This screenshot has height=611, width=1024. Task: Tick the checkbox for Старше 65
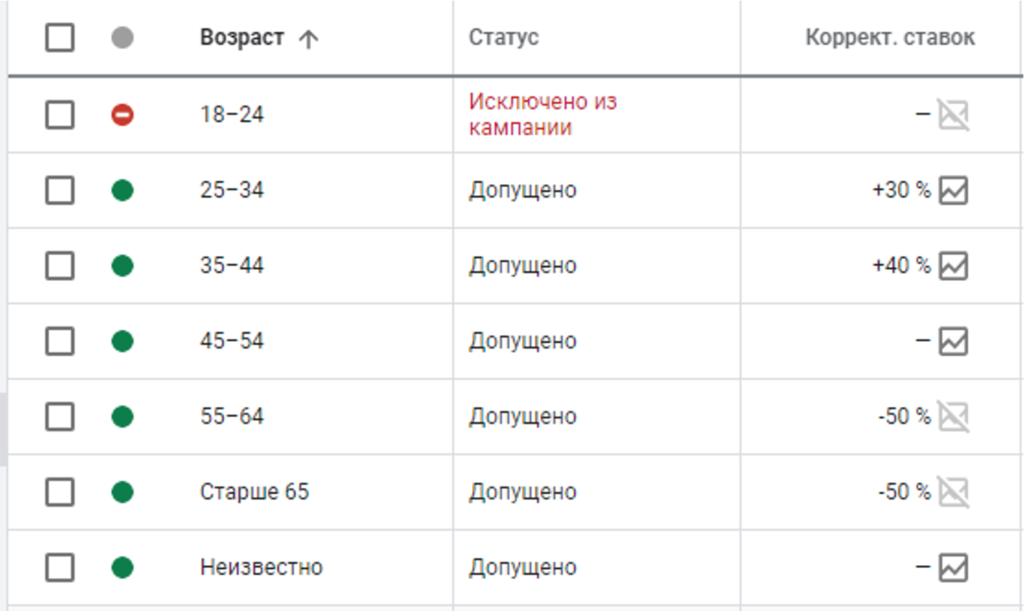click(60, 492)
